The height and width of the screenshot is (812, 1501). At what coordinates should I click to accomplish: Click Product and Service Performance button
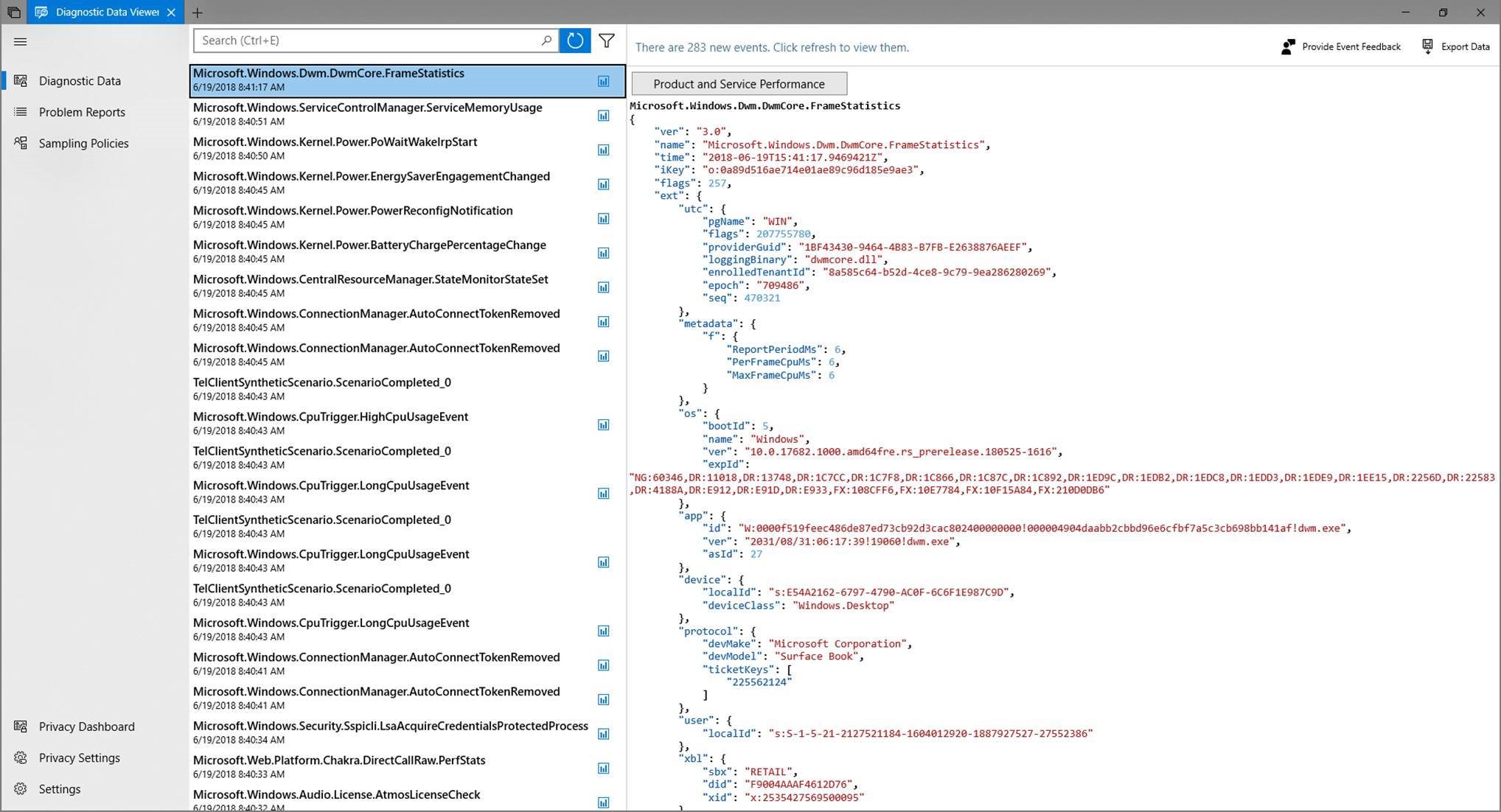tap(739, 84)
